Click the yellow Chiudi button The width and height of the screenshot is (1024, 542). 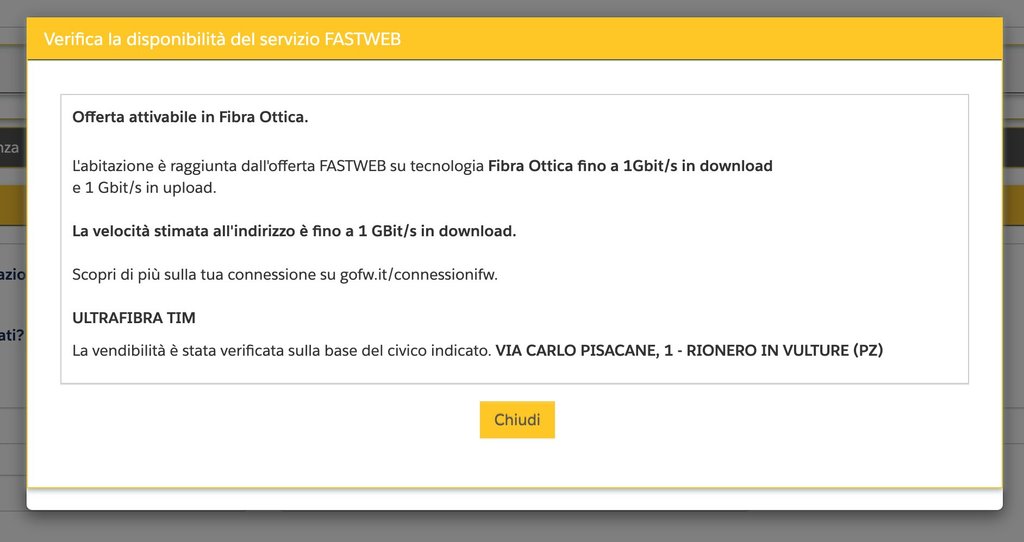pyautogui.click(x=517, y=420)
